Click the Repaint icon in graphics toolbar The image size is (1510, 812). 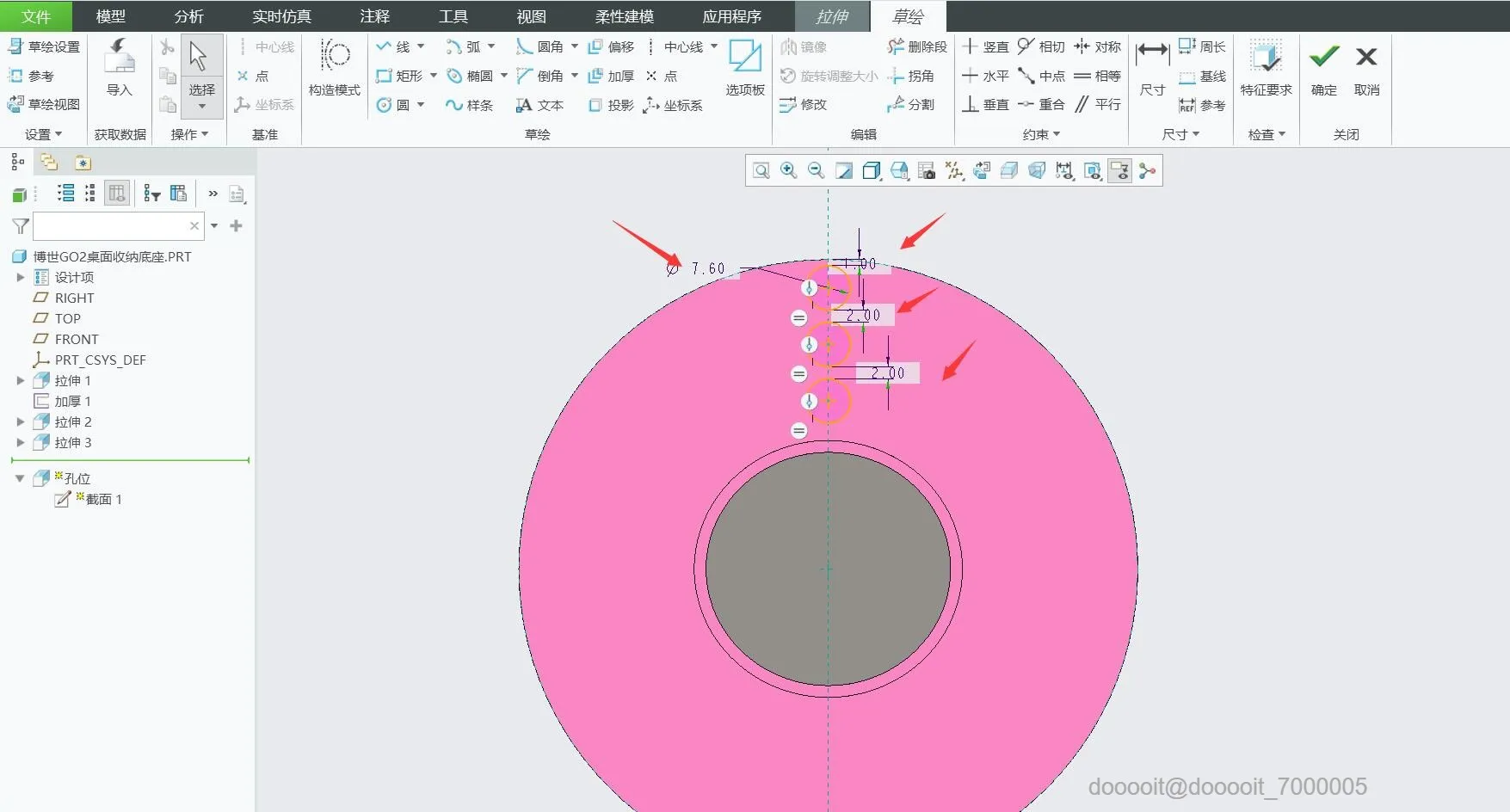pyautogui.click(x=844, y=171)
